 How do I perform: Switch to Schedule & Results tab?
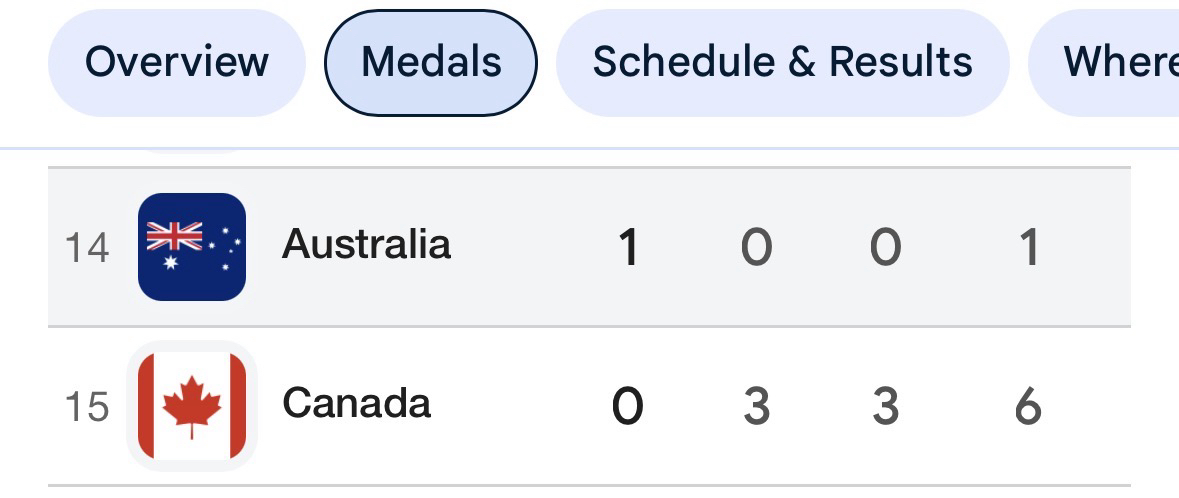coord(782,62)
